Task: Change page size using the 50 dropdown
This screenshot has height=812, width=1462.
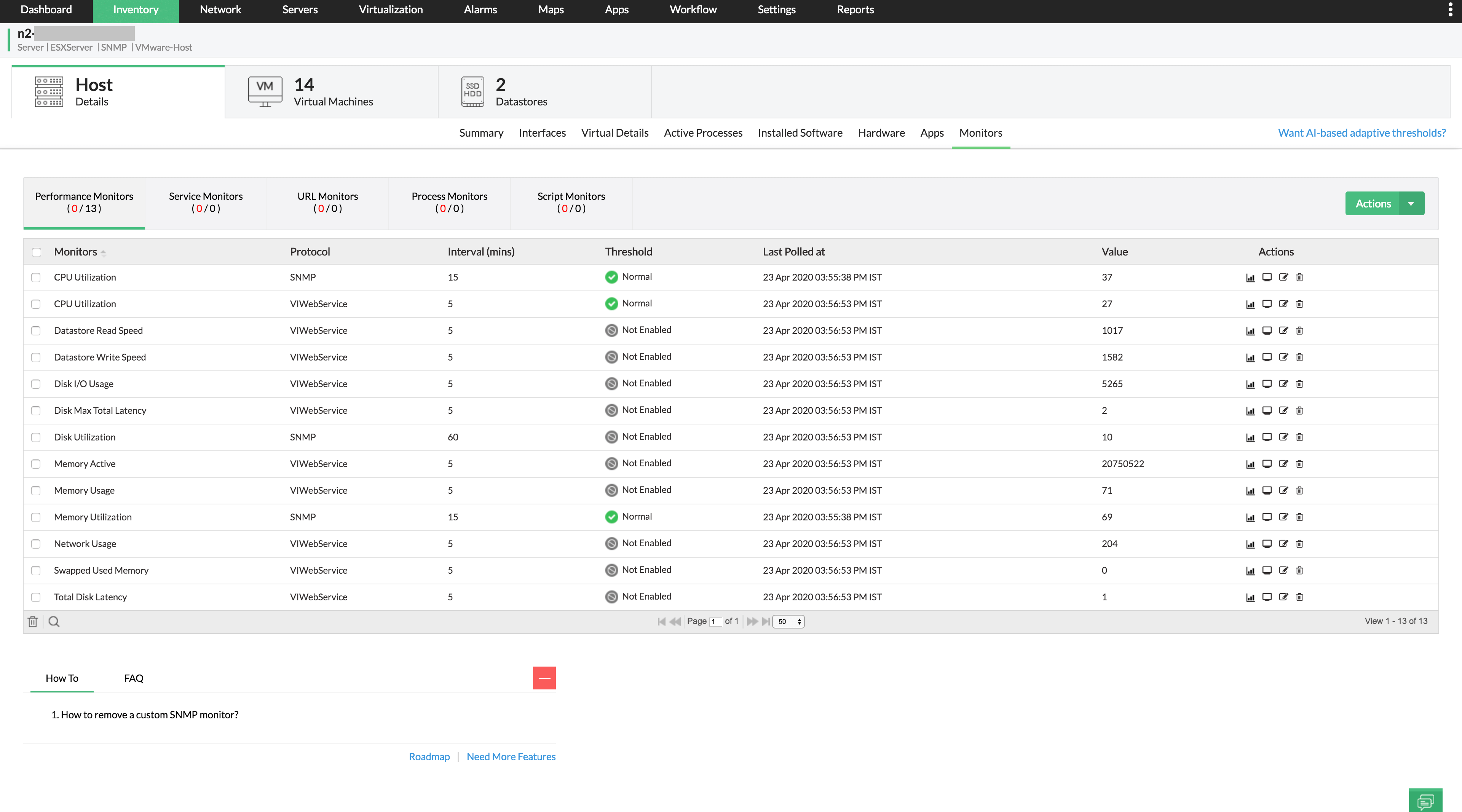Action: coord(788,621)
